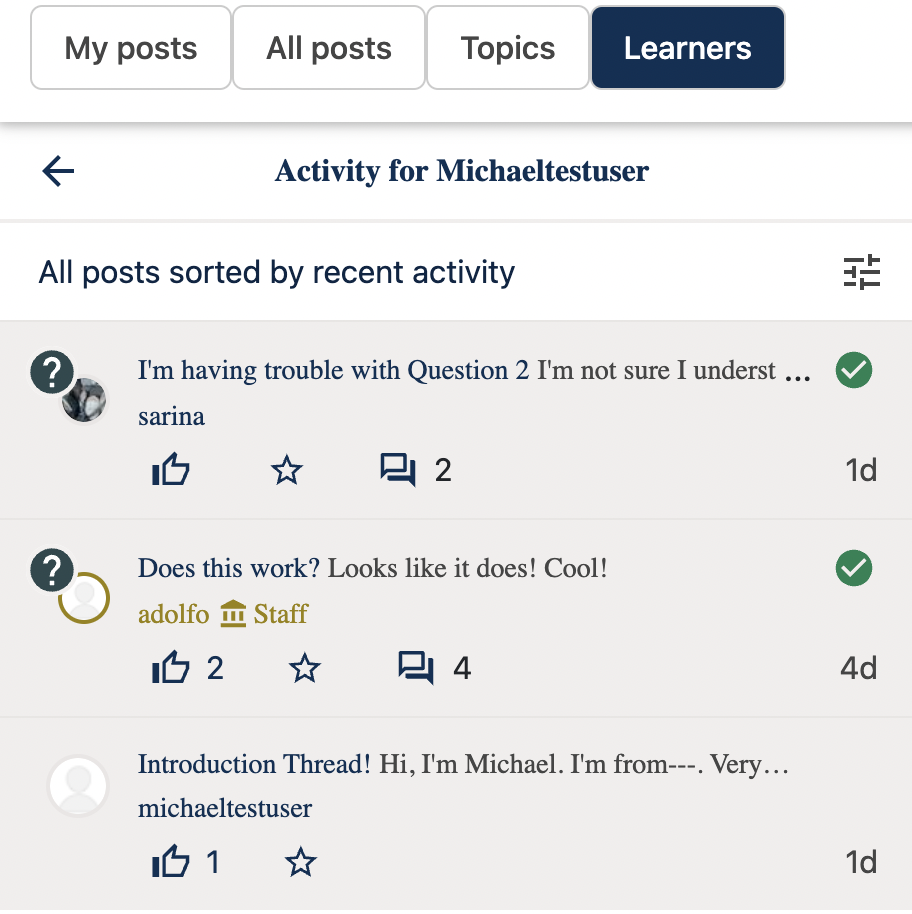The width and height of the screenshot is (912, 914).
Task: Open comments icon on sarina's post
Action: click(x=398, y=469)
